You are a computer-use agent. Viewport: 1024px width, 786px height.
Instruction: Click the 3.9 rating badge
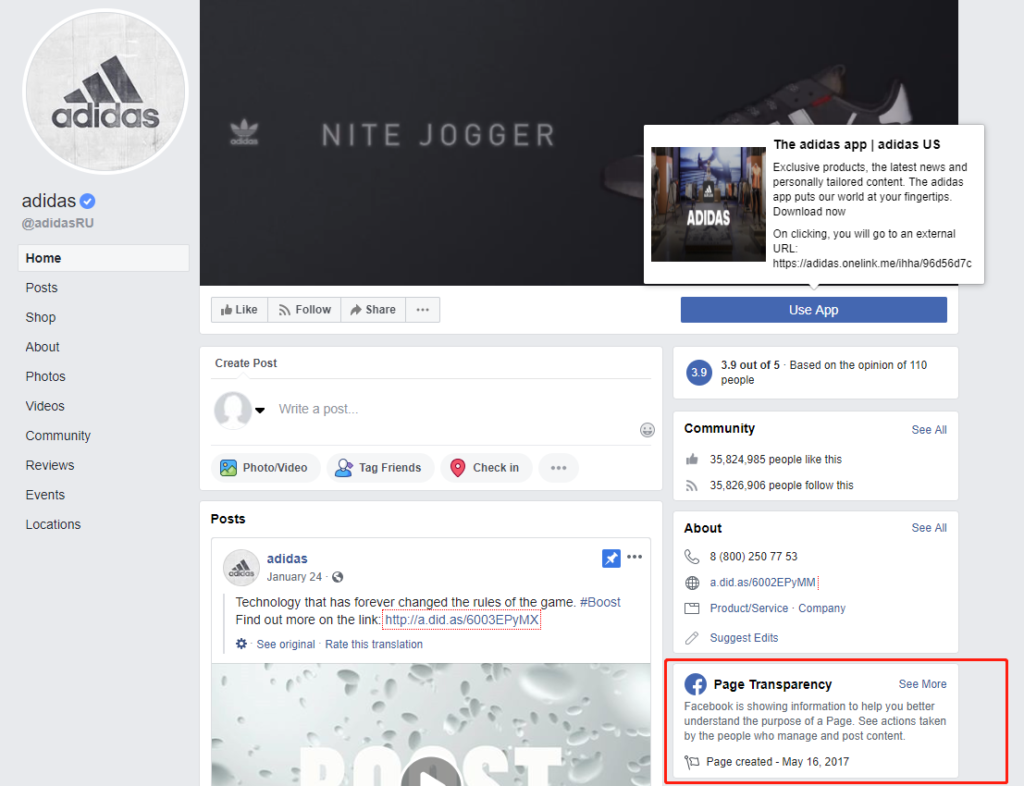(699, 372)
